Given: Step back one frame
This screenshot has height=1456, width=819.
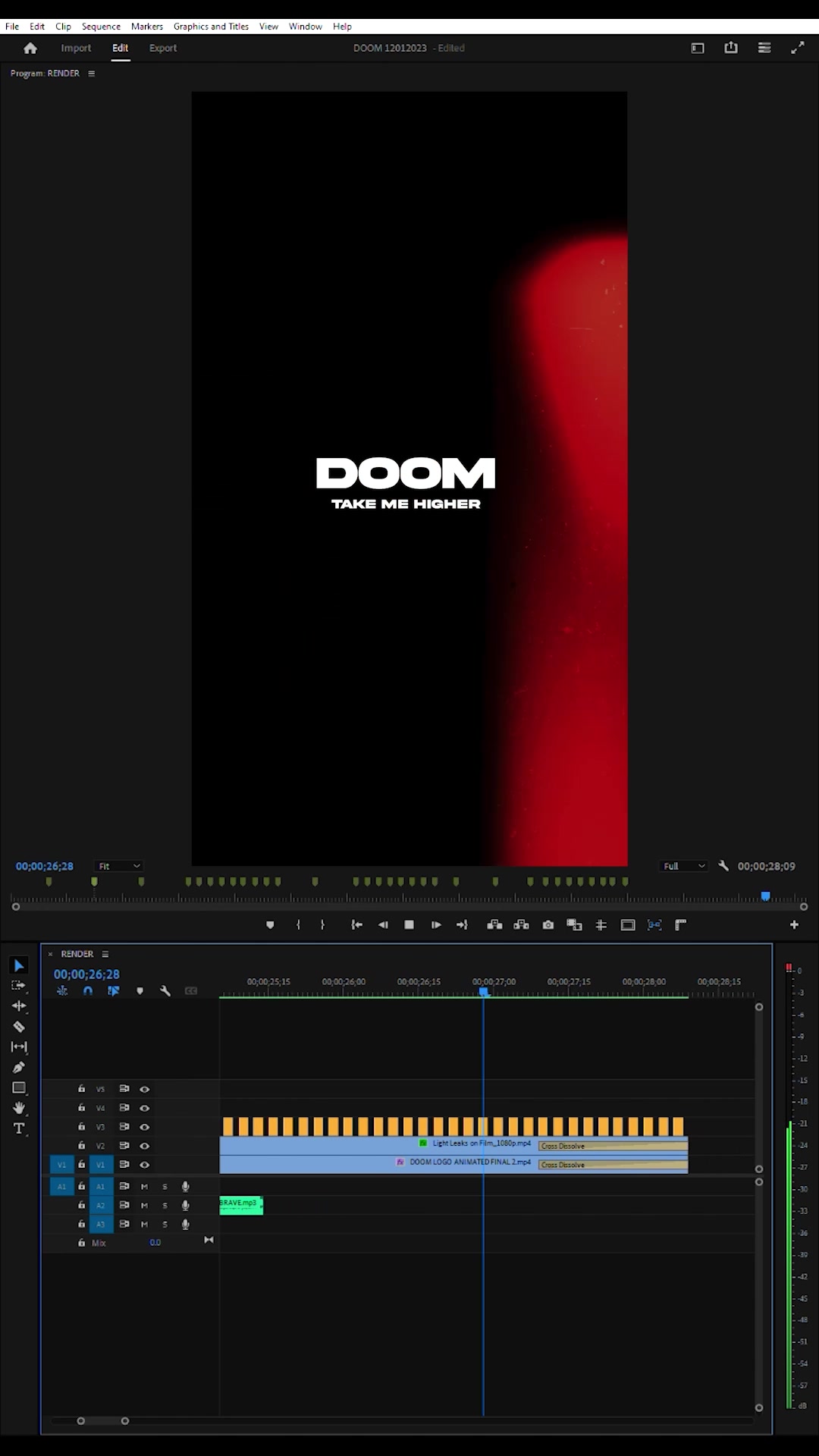Looking at the screenshot, I should [383, 925].
